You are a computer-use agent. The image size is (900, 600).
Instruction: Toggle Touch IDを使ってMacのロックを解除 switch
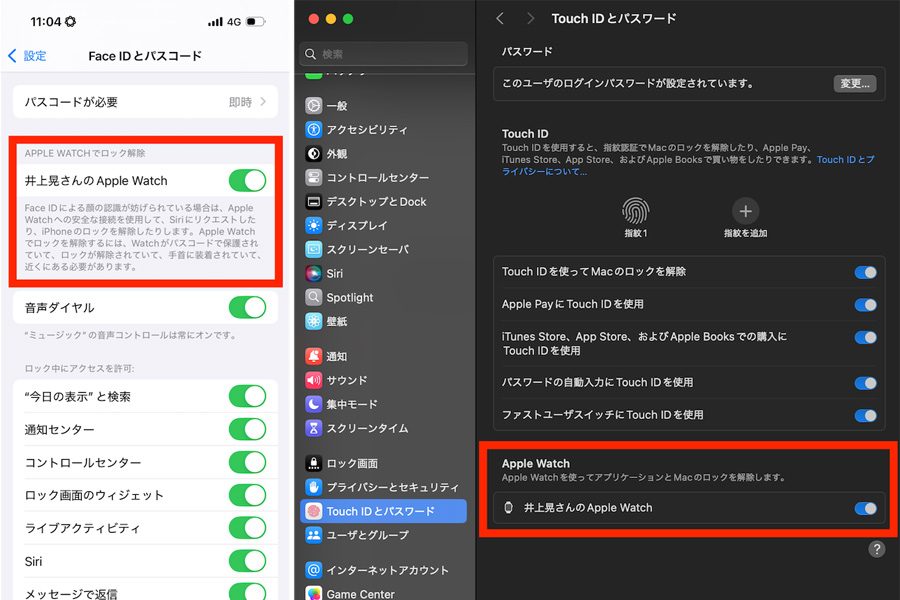pos(866,272)
